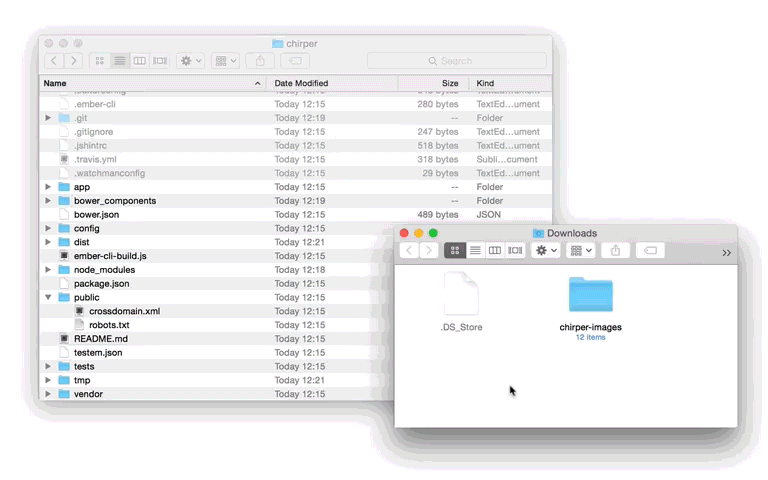This screenshot has height=480, width=768.
Task: Switch Downloads window to column view
Action: pos(495,250)
